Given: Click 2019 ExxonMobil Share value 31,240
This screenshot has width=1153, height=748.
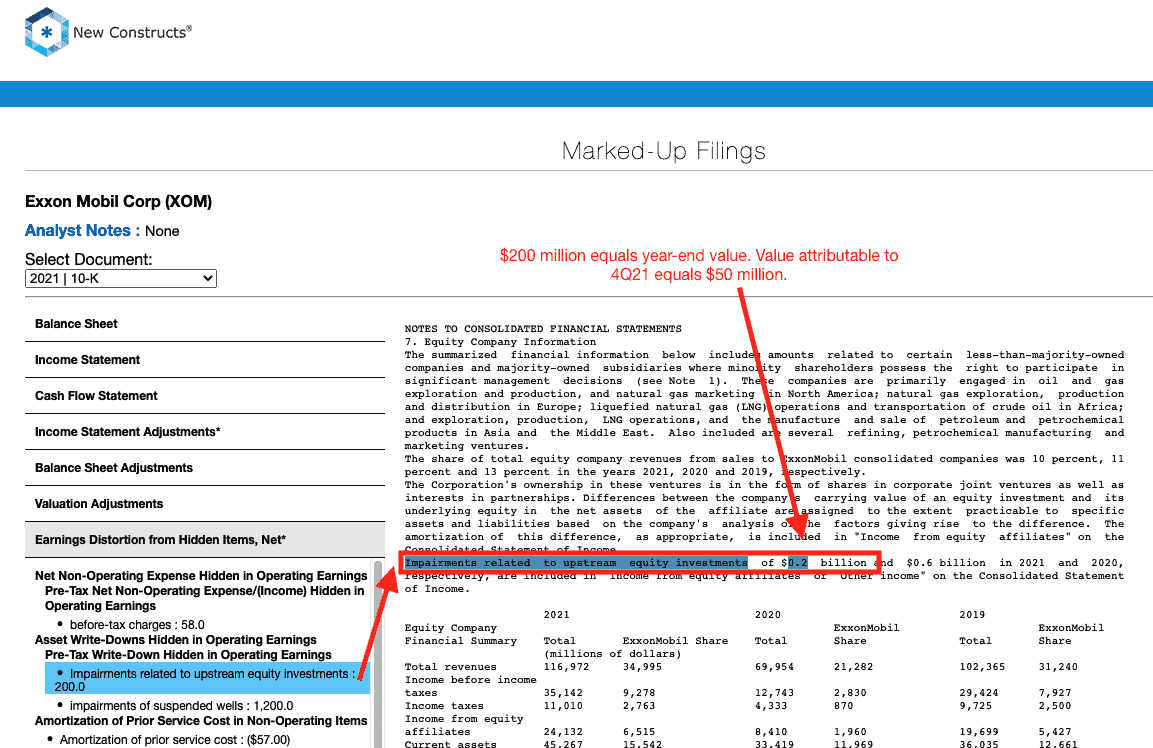Looking at the screenshot, I should tap(1058, 667).
